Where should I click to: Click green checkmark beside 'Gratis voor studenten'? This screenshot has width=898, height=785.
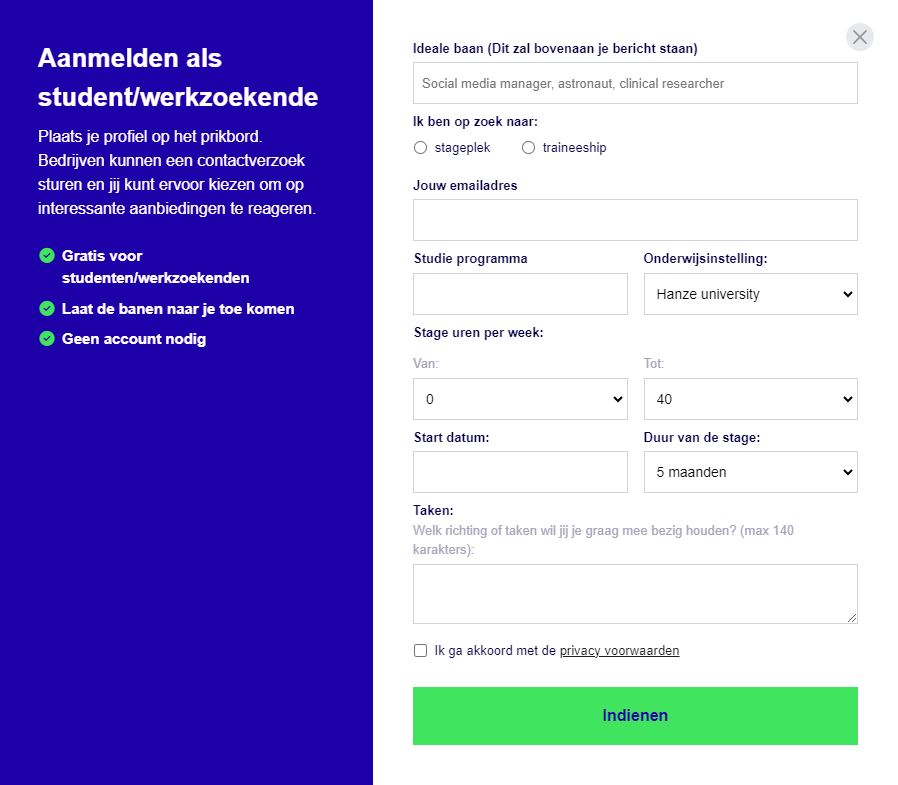tap(46, 256)
